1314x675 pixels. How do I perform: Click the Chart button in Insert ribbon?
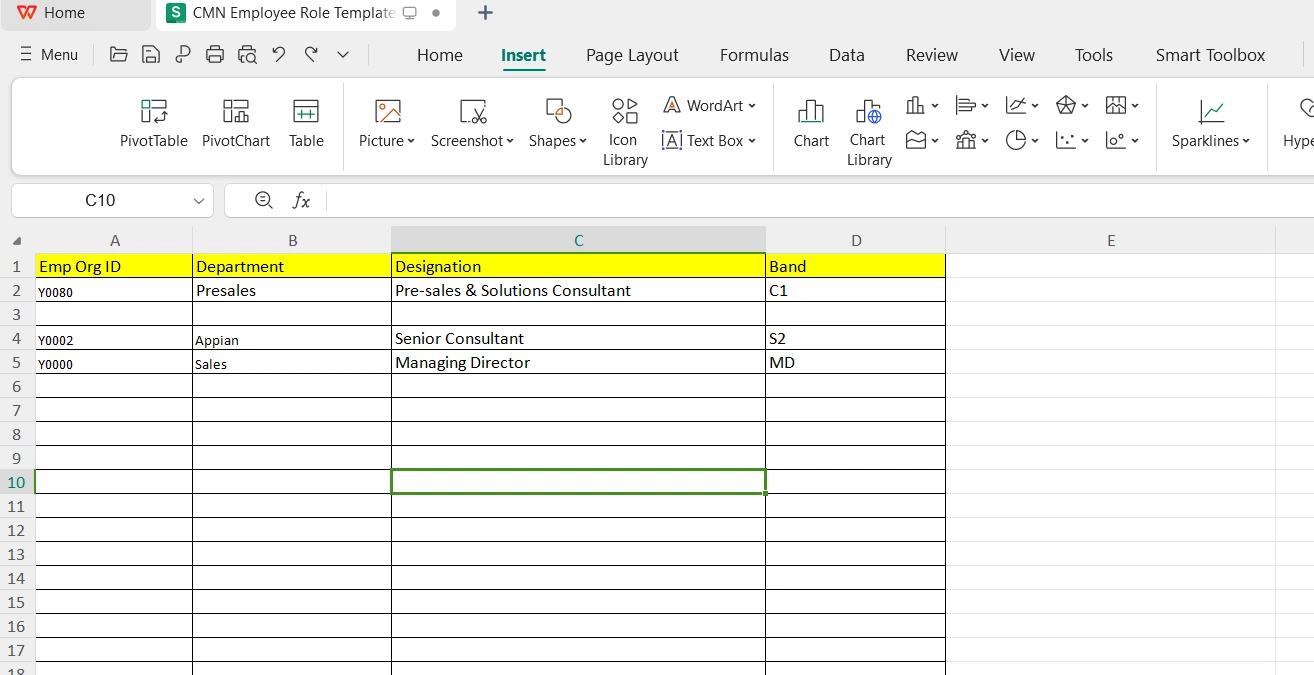click(x=811, y=123)
